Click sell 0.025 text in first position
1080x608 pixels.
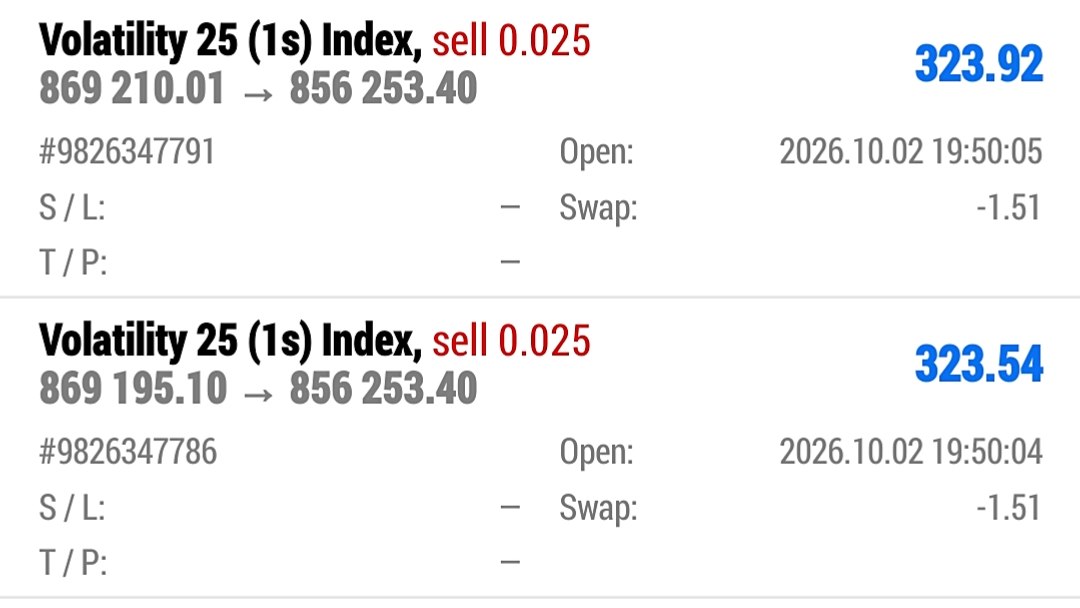pyautogui.click(x=511, y=41)
